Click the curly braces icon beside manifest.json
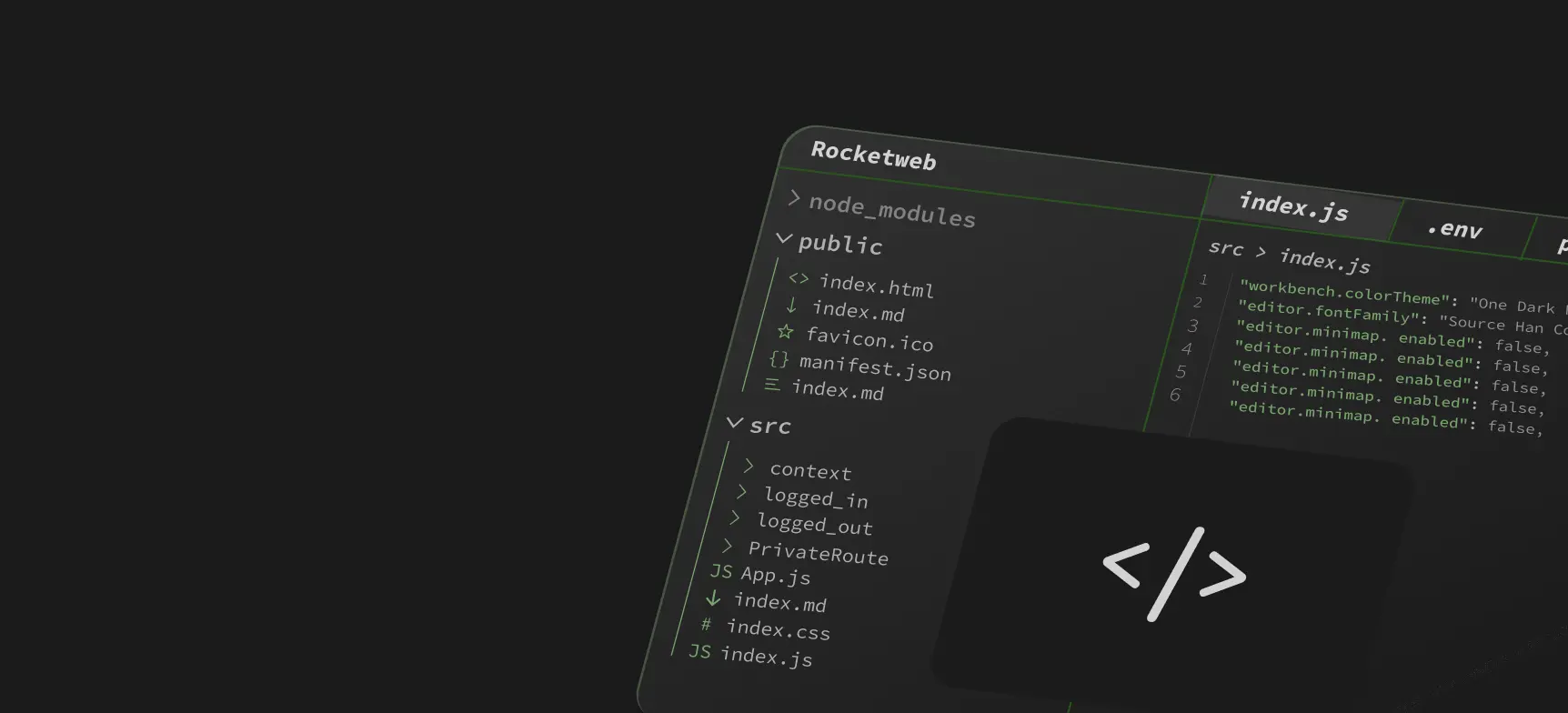 (x=779, y=358)
